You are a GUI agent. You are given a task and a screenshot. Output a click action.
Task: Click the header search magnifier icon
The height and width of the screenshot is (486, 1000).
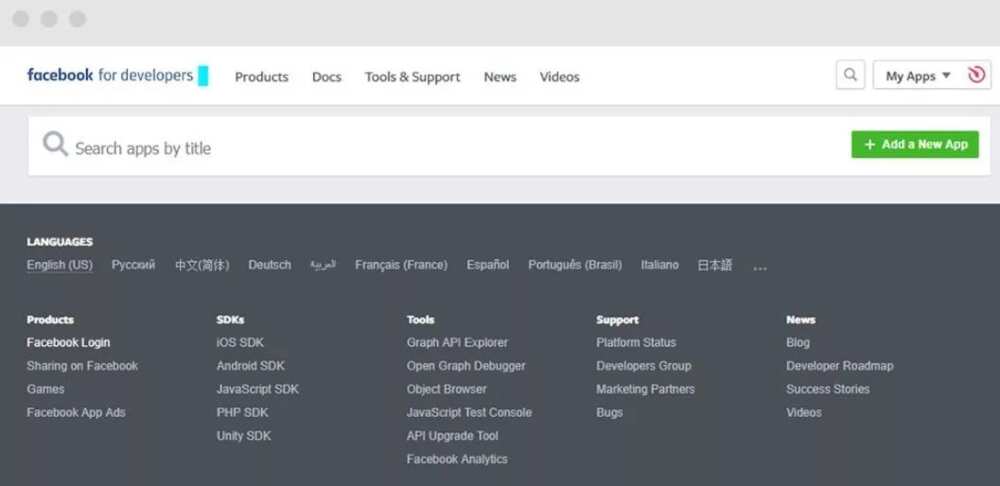coord(850,75)
